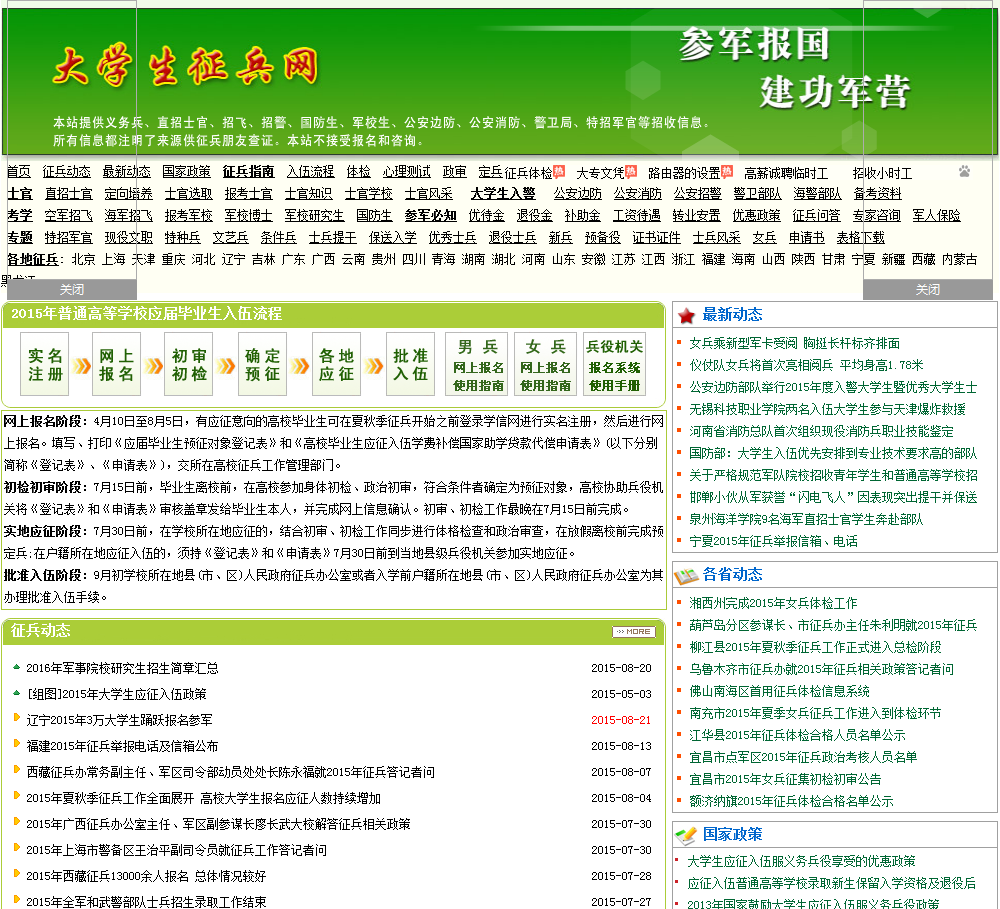Viewport: 1000px width, 909px height.
Task: Open 特招军官 link
Action: click(68, 237)
